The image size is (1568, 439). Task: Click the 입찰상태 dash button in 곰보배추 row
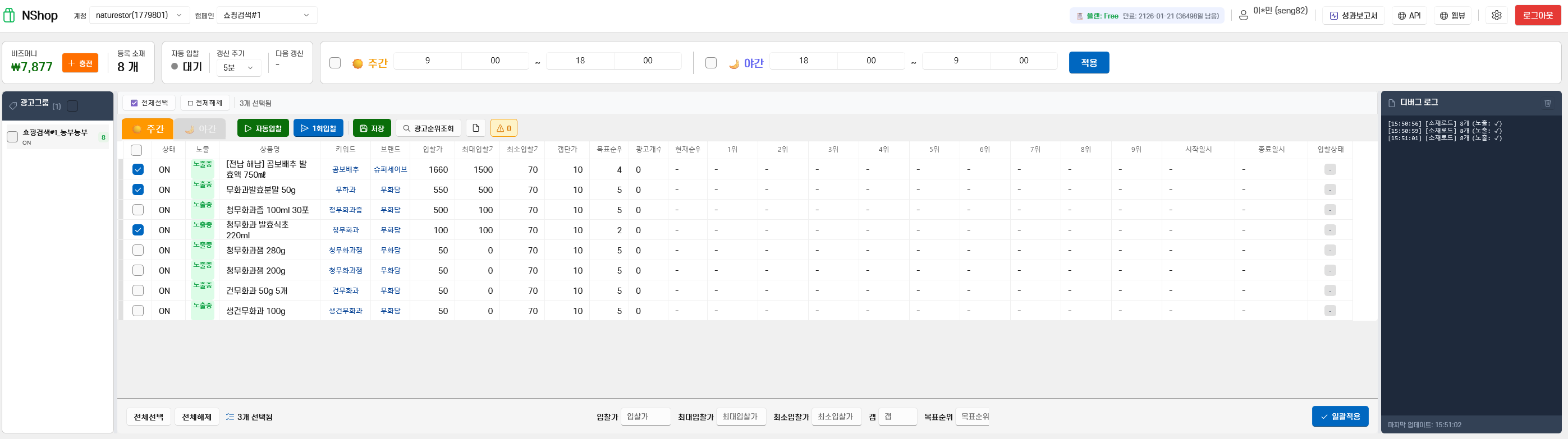point(1330,170)
